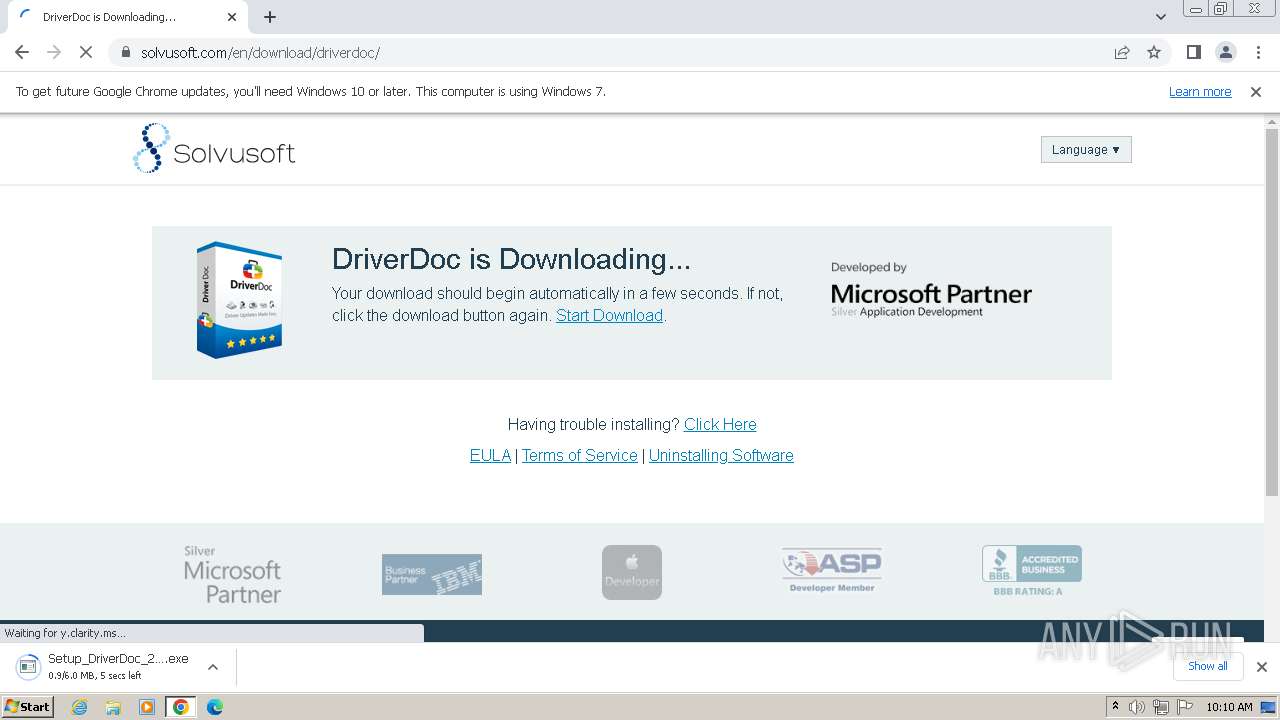This screenshot has height=720, width=1280.
Task: Click the Microsoft Partner developer logo
Action: (931, 290)
